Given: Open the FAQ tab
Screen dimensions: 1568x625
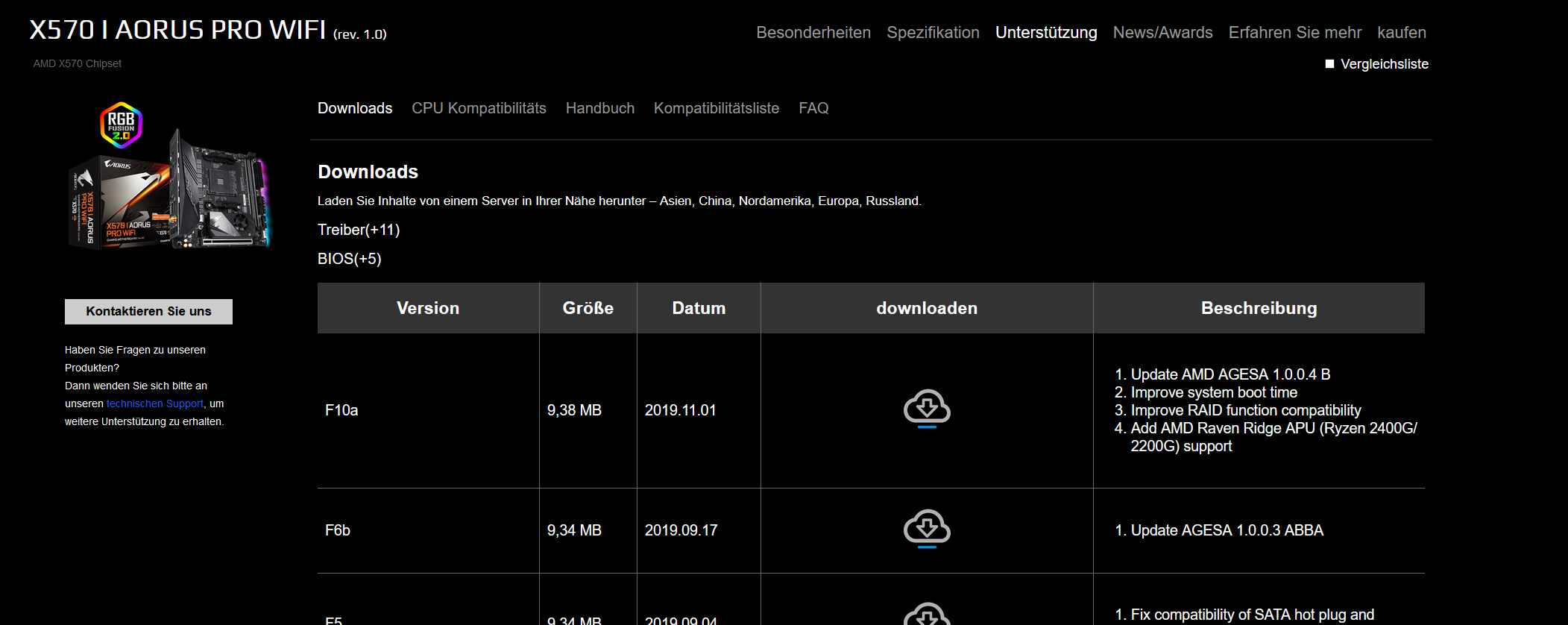Looking at the screenshot, I should pos(813,108).
